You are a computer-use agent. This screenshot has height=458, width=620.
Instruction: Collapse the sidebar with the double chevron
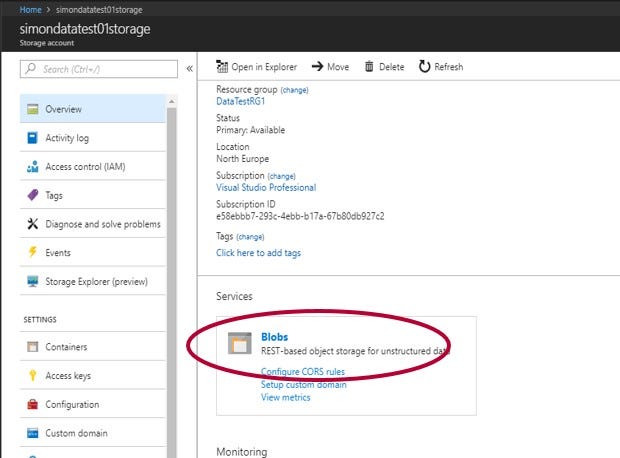(x=190, y=69)
